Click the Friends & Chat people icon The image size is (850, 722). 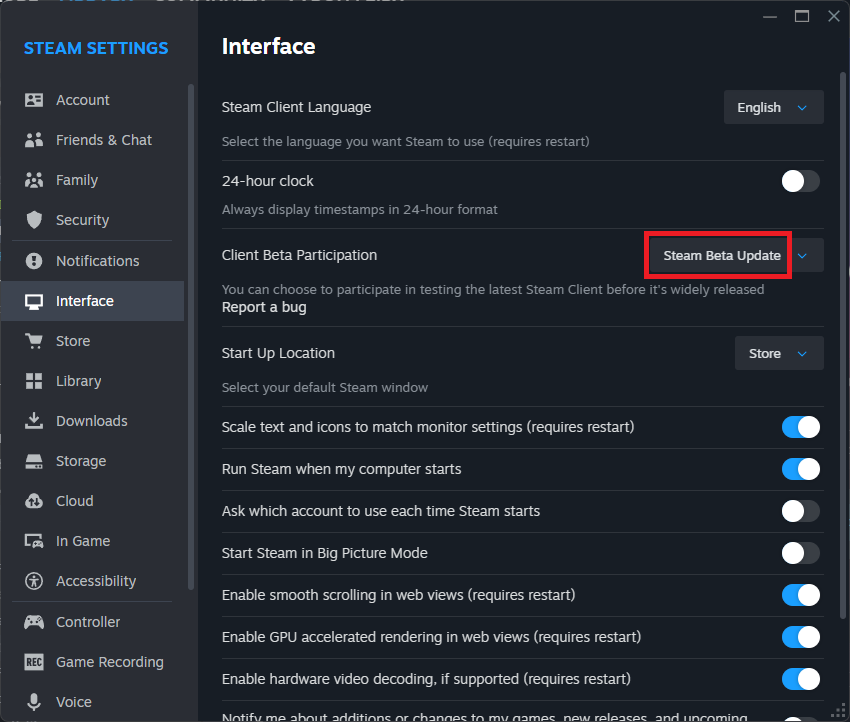point(34,140)
